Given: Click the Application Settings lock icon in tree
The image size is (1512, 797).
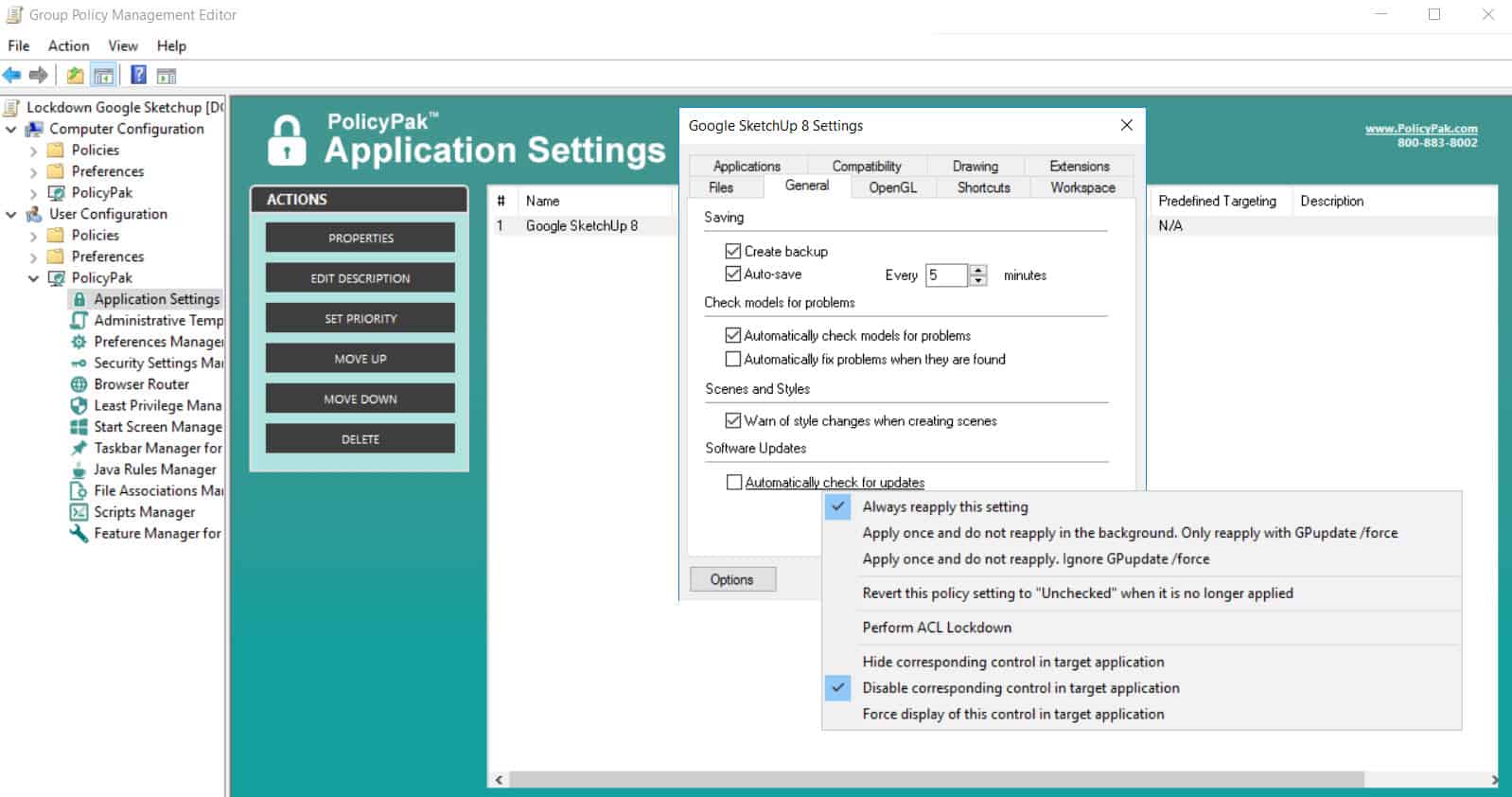Looking at the screenshot, I should tap(79, 299).
